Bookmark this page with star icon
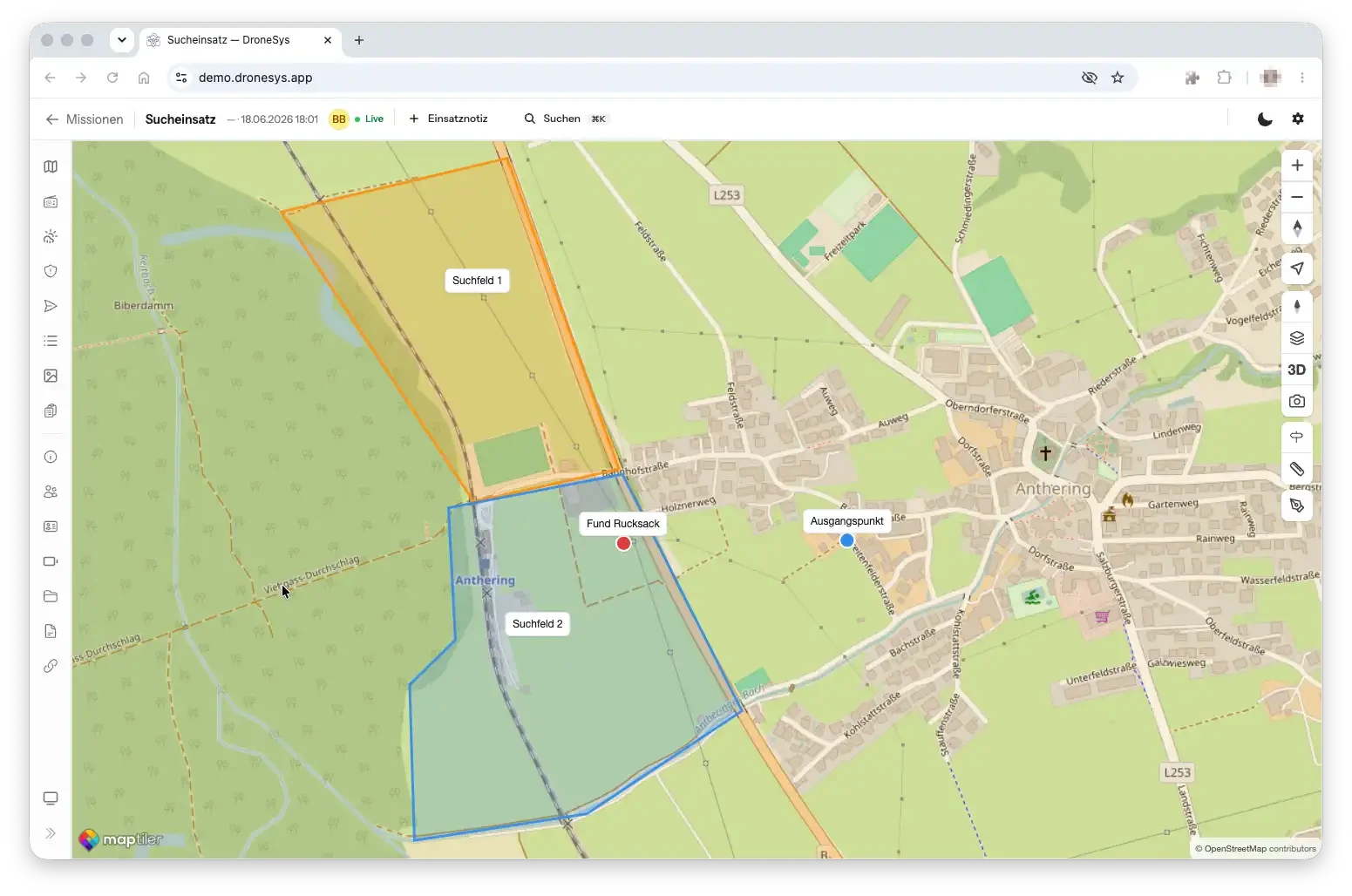Viewport: 1352px width, 896px height. [1118, 78]
